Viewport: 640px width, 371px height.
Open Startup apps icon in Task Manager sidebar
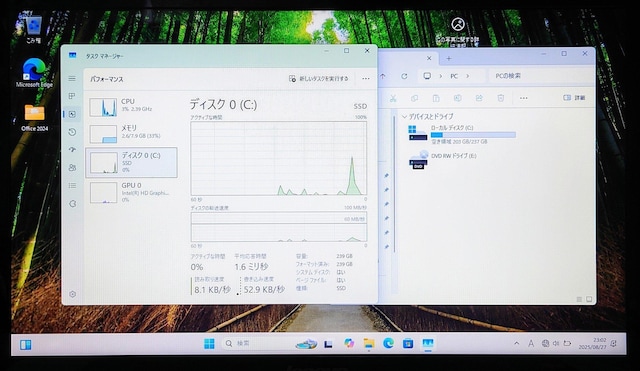72,150
